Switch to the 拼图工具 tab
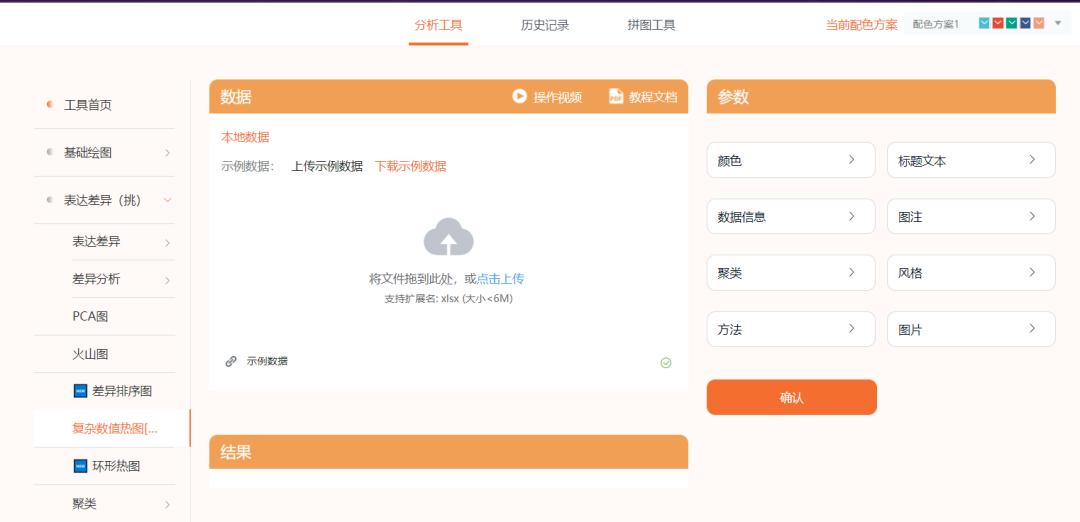Image resolution: width=1080 pixels, height=522 pixels. pyautogui.click(x=651, y=25)
